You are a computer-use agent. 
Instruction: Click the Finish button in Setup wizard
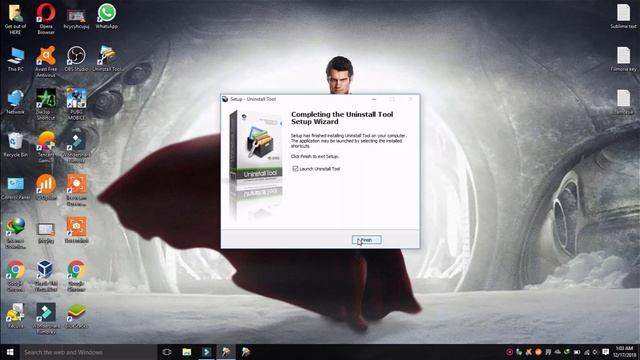click(x=367, y=240)
